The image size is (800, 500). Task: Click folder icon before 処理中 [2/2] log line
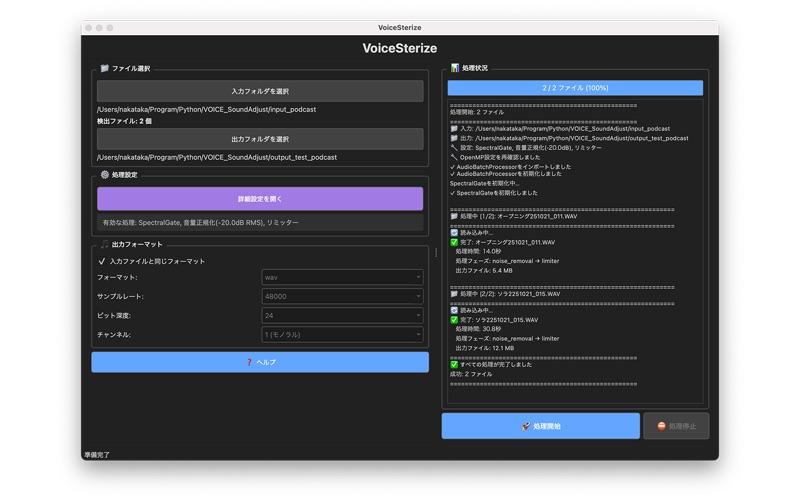tap(454, 294)
